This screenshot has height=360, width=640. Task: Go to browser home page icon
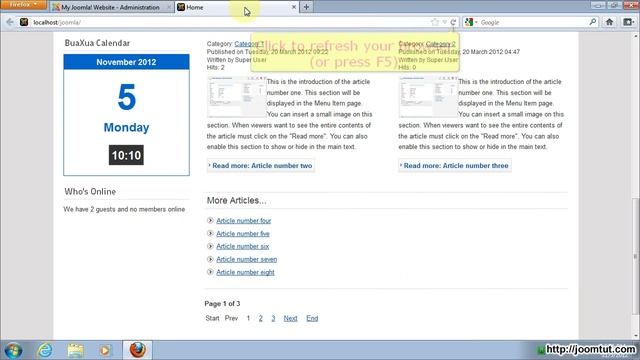point(609,22)
